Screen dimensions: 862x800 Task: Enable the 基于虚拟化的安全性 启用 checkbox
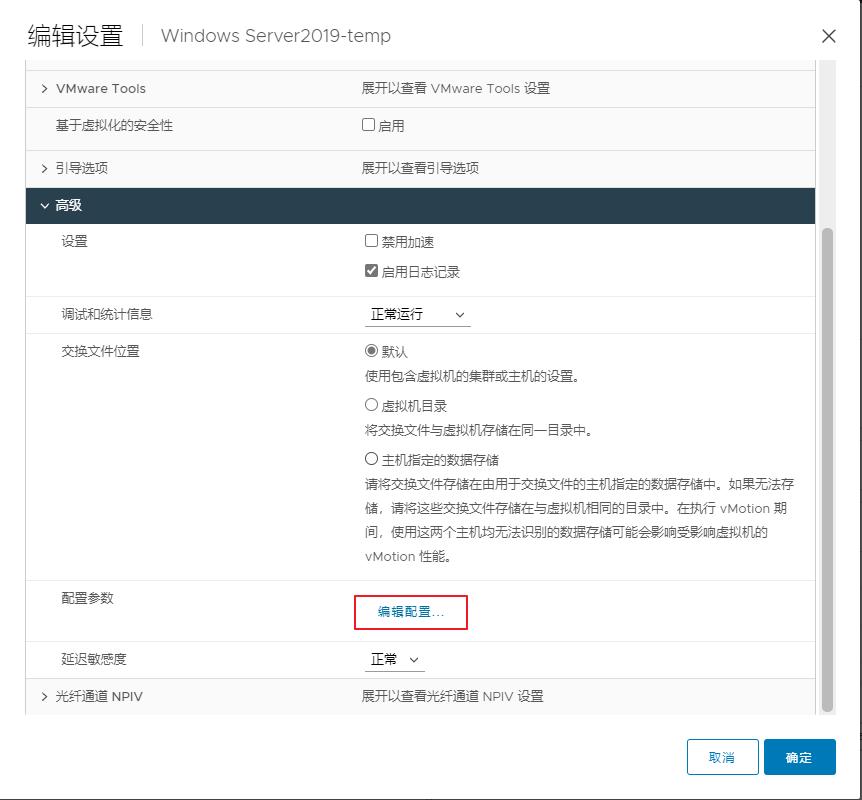click(369, 126)
